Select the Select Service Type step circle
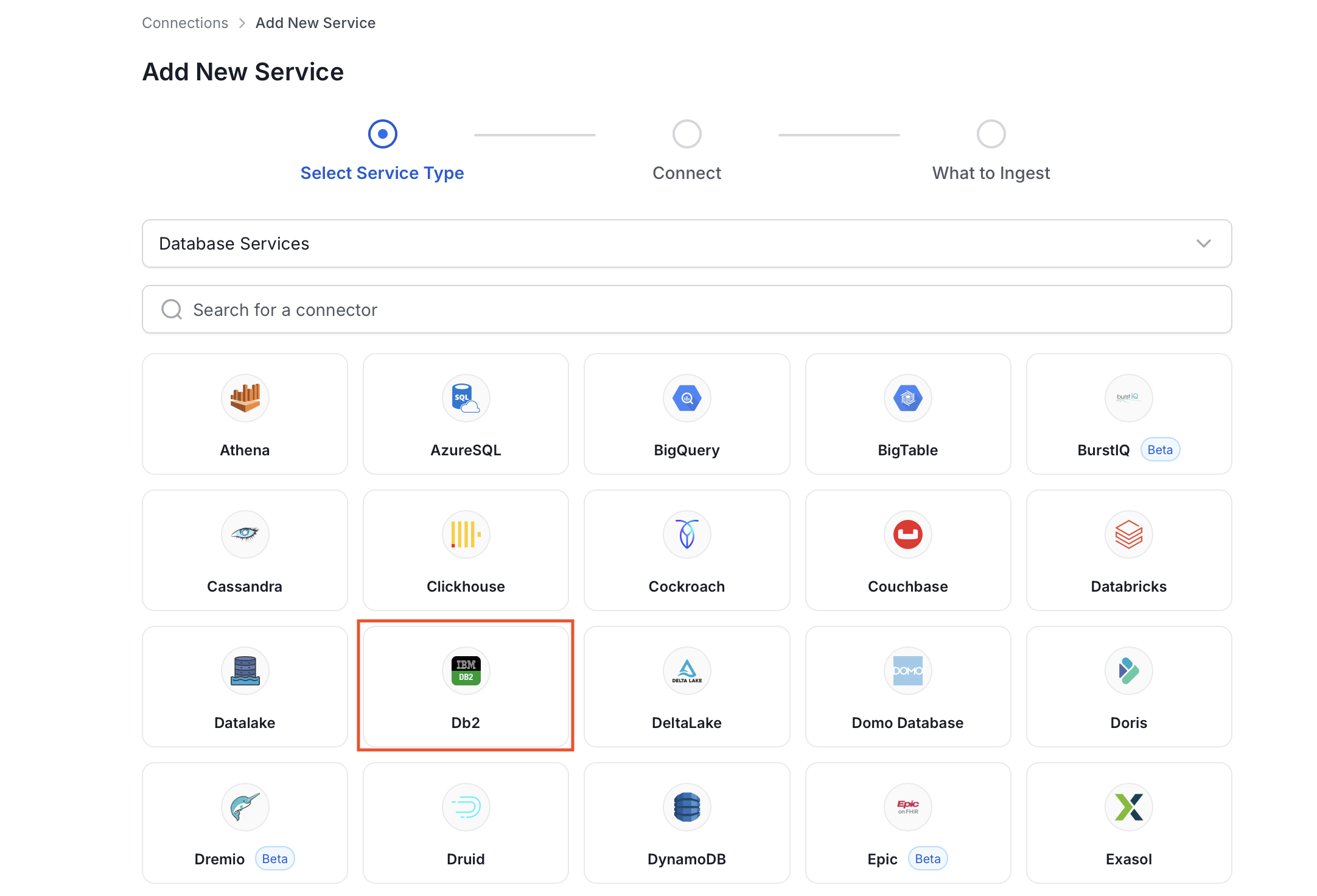 [382, 134]
